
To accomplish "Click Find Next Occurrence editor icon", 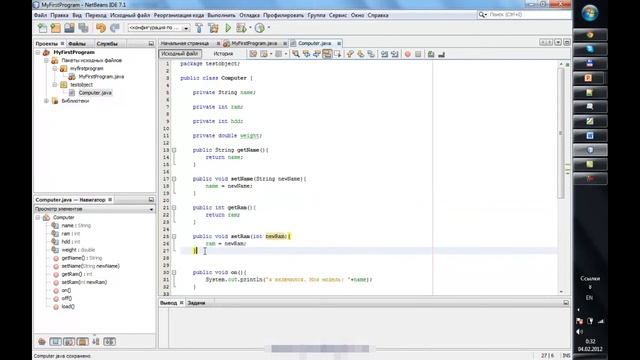I will [317, 54].
